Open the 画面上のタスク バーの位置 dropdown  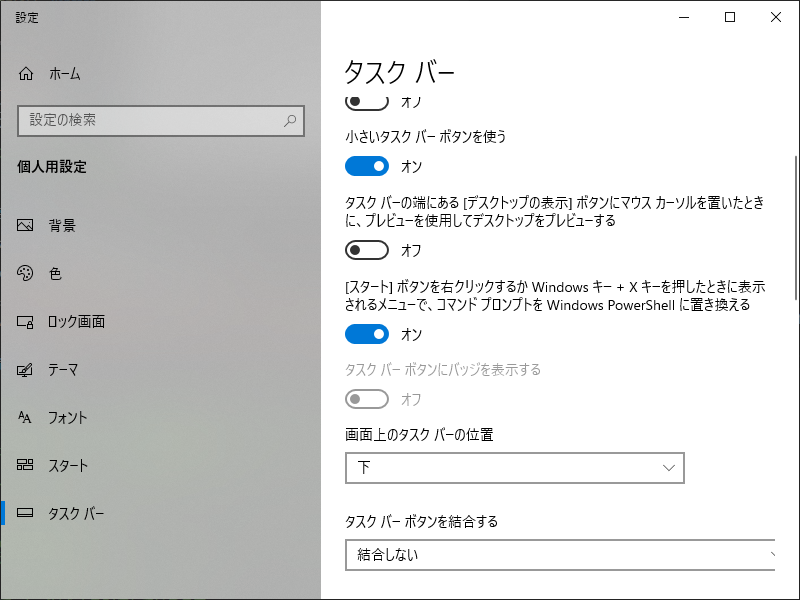(514, 468)
